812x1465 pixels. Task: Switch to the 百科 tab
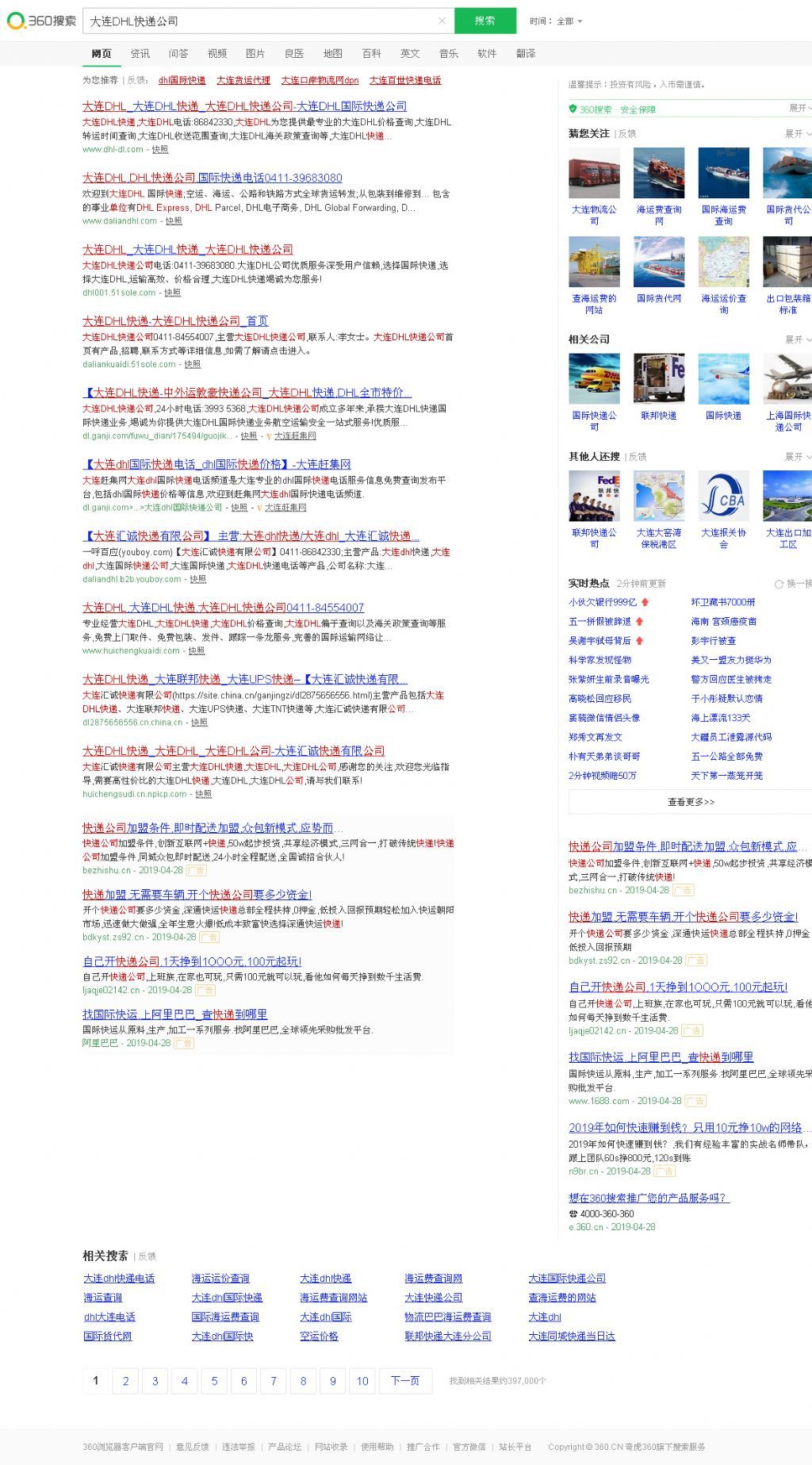pos(371,53)
